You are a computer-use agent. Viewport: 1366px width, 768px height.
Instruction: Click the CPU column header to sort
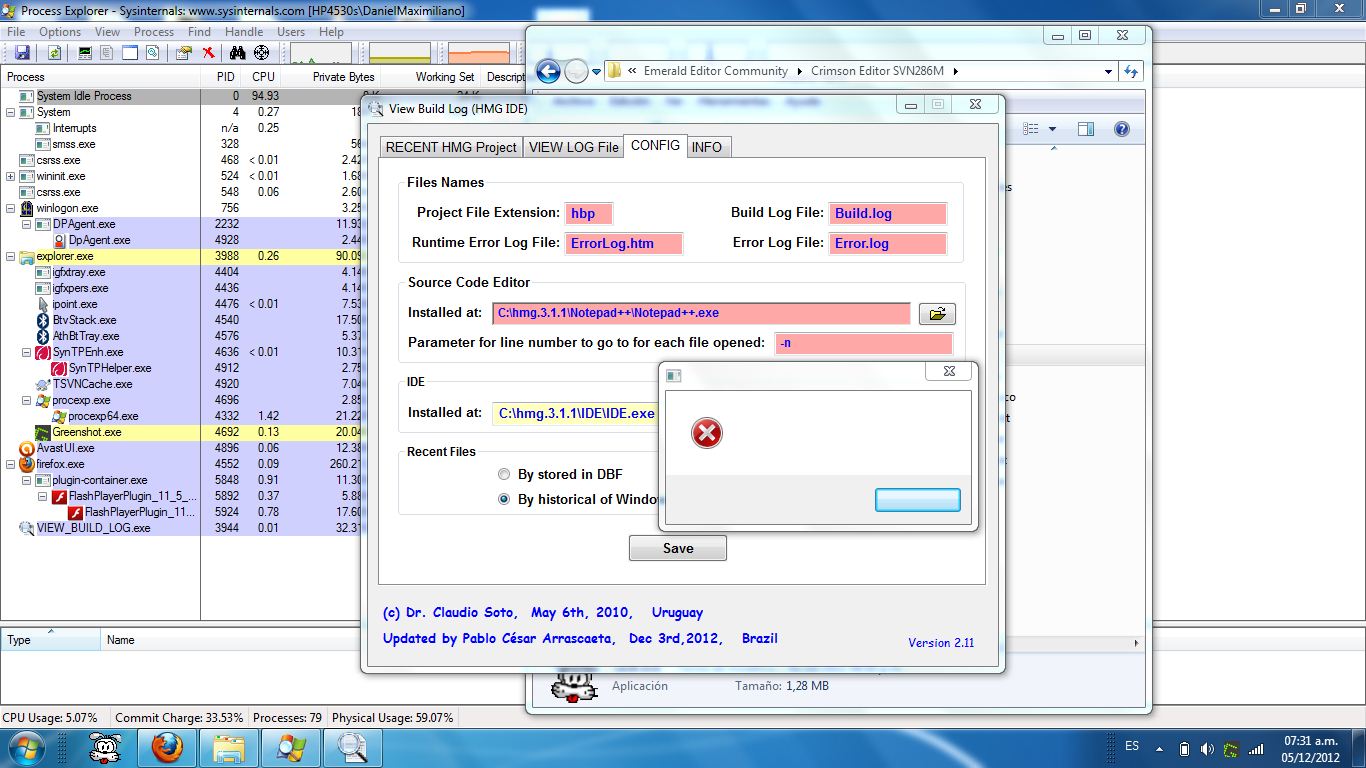263,77
